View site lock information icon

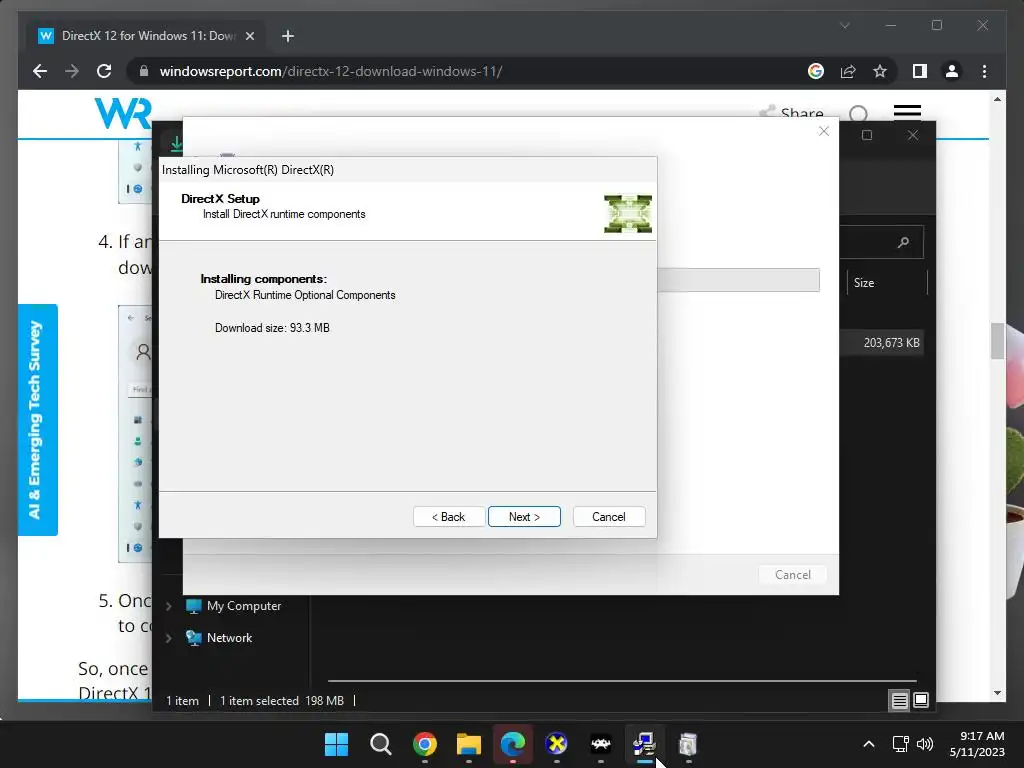click(144, 71)
